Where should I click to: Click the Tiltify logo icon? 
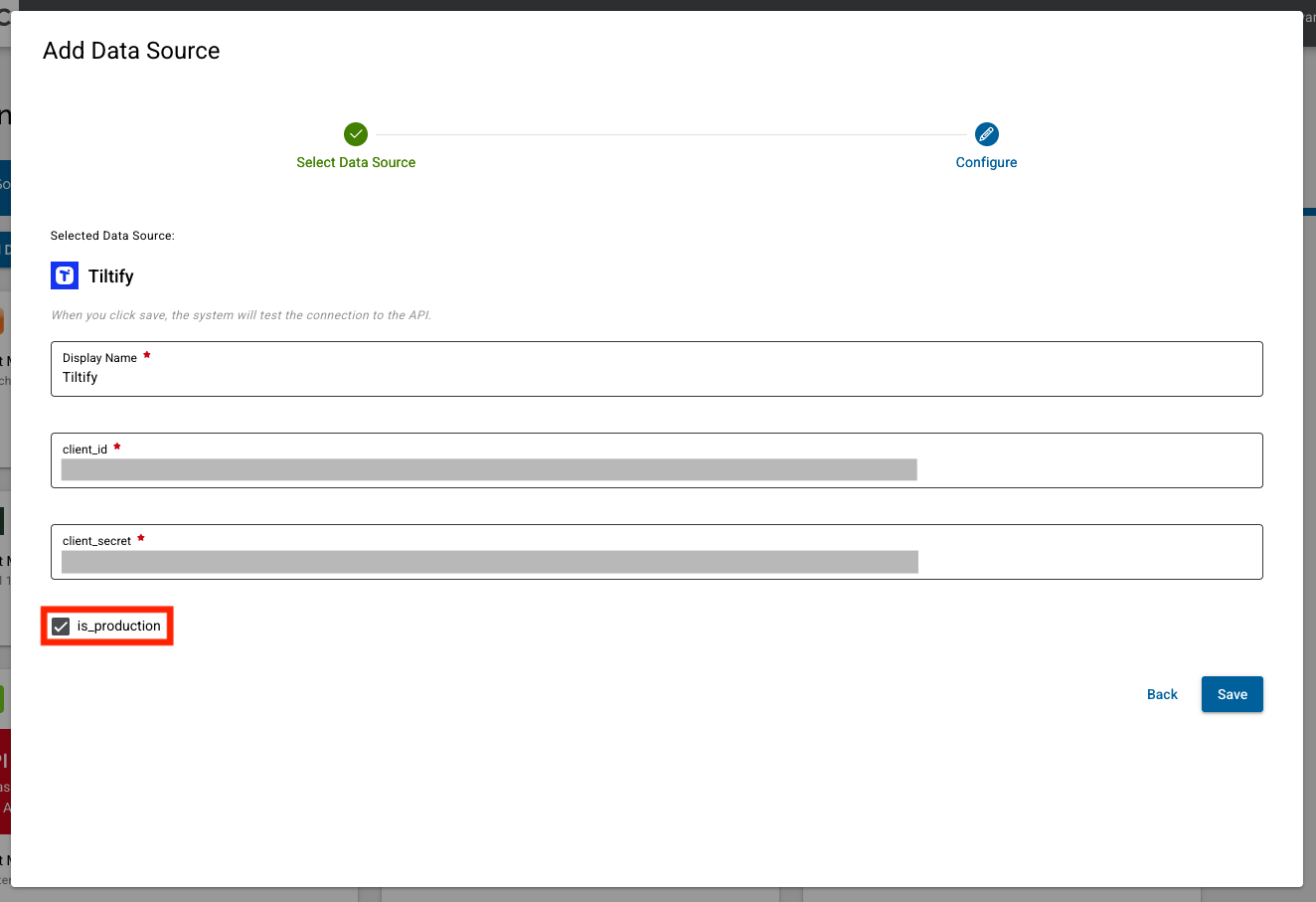click(x=65, y=275)
